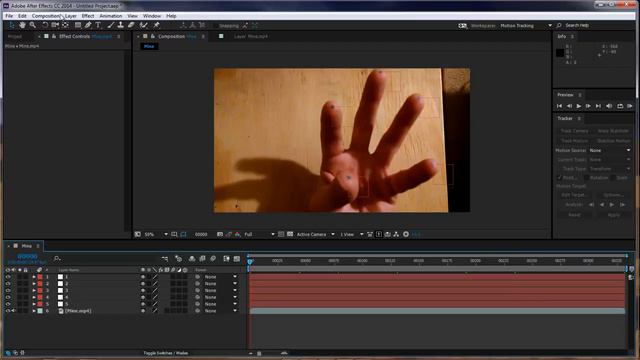
Task: Select the Pan Behind anchor point tool
Action: (65, 25)
